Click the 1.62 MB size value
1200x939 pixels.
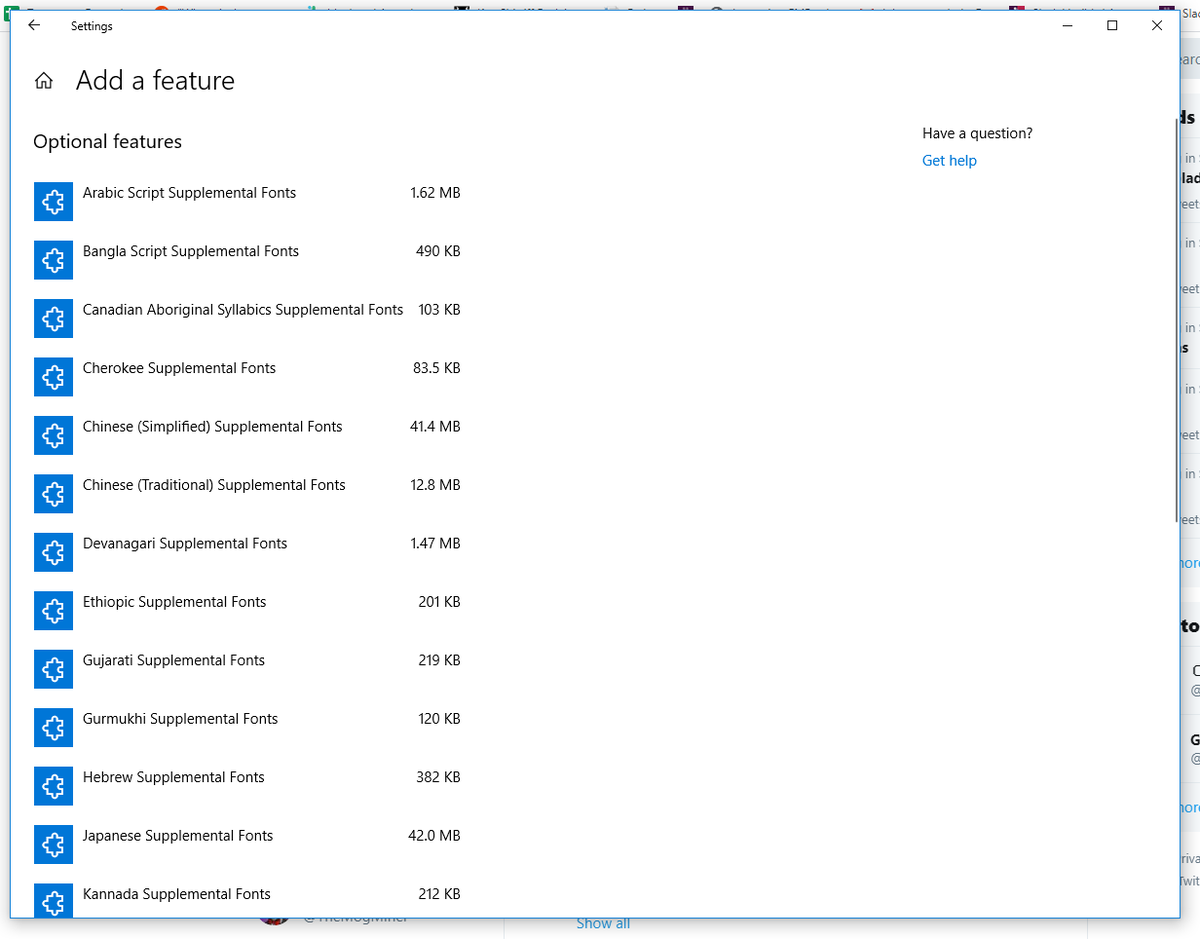pos(435,193)
